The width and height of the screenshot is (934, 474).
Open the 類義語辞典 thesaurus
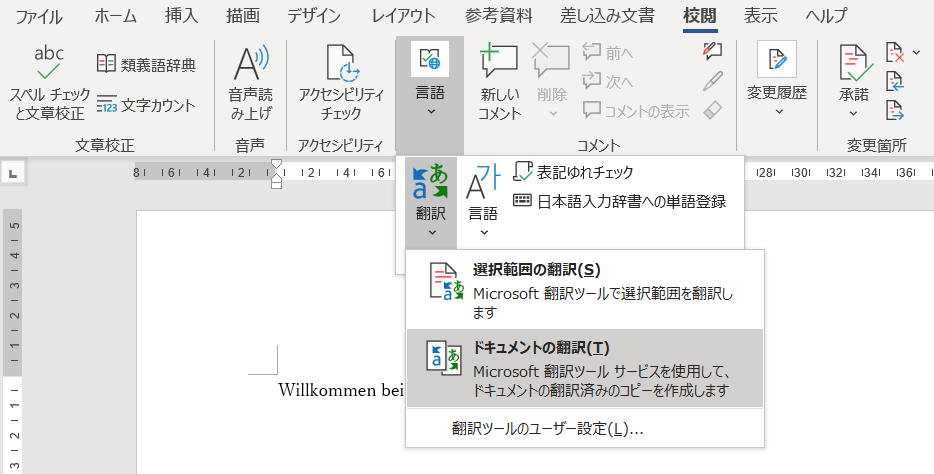(147, 64)
